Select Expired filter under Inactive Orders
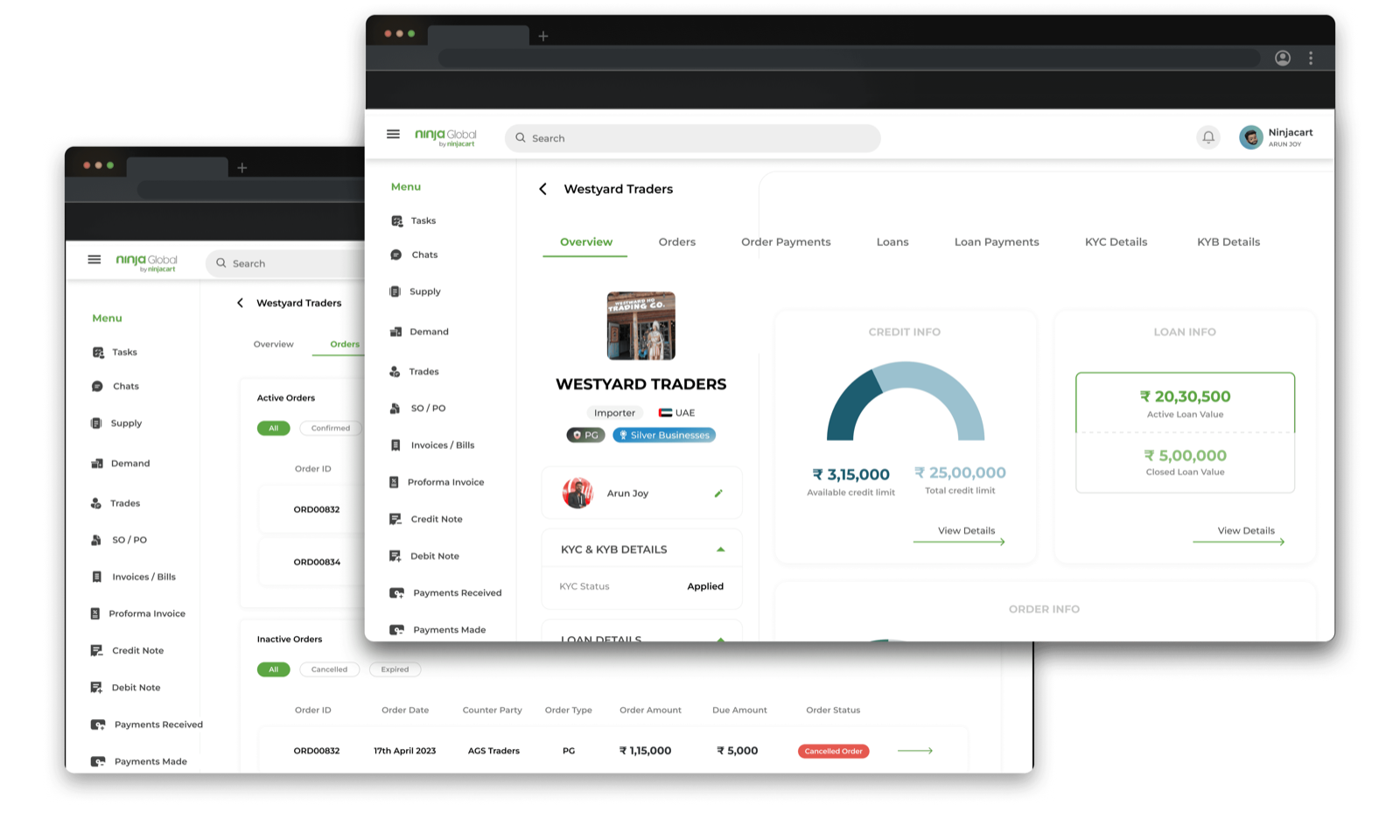Screen dimensions: 1400x840 coord(395,669)
